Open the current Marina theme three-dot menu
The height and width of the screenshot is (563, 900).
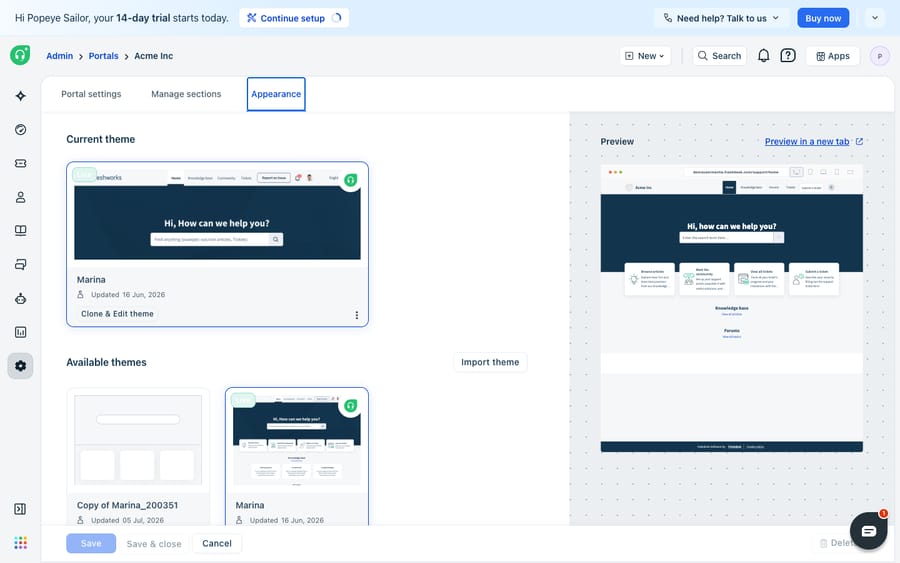[356, 315]
